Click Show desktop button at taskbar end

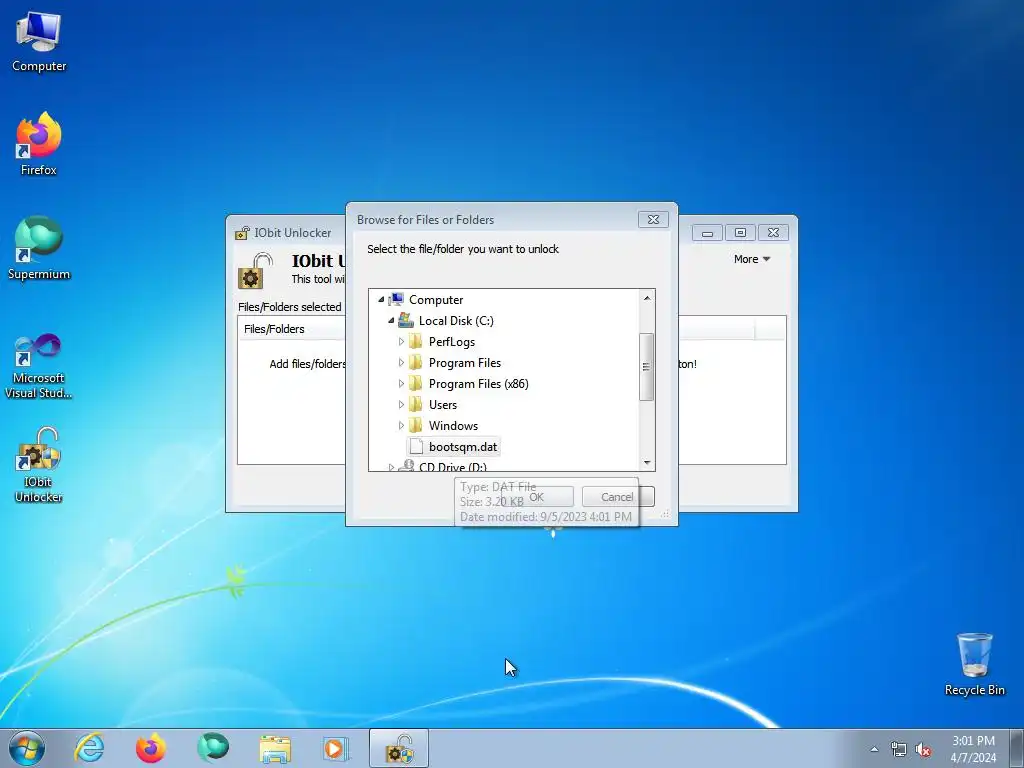click(1017, 748)
